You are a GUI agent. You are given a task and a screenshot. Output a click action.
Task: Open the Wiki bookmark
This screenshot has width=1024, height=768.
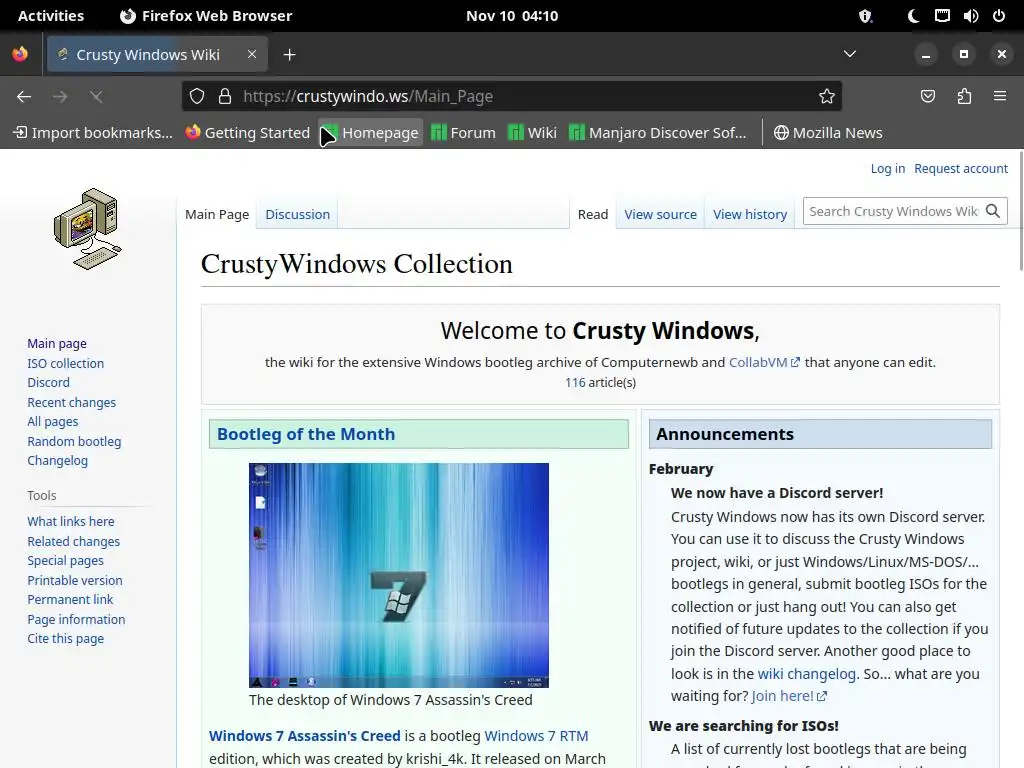click(532, 133)
